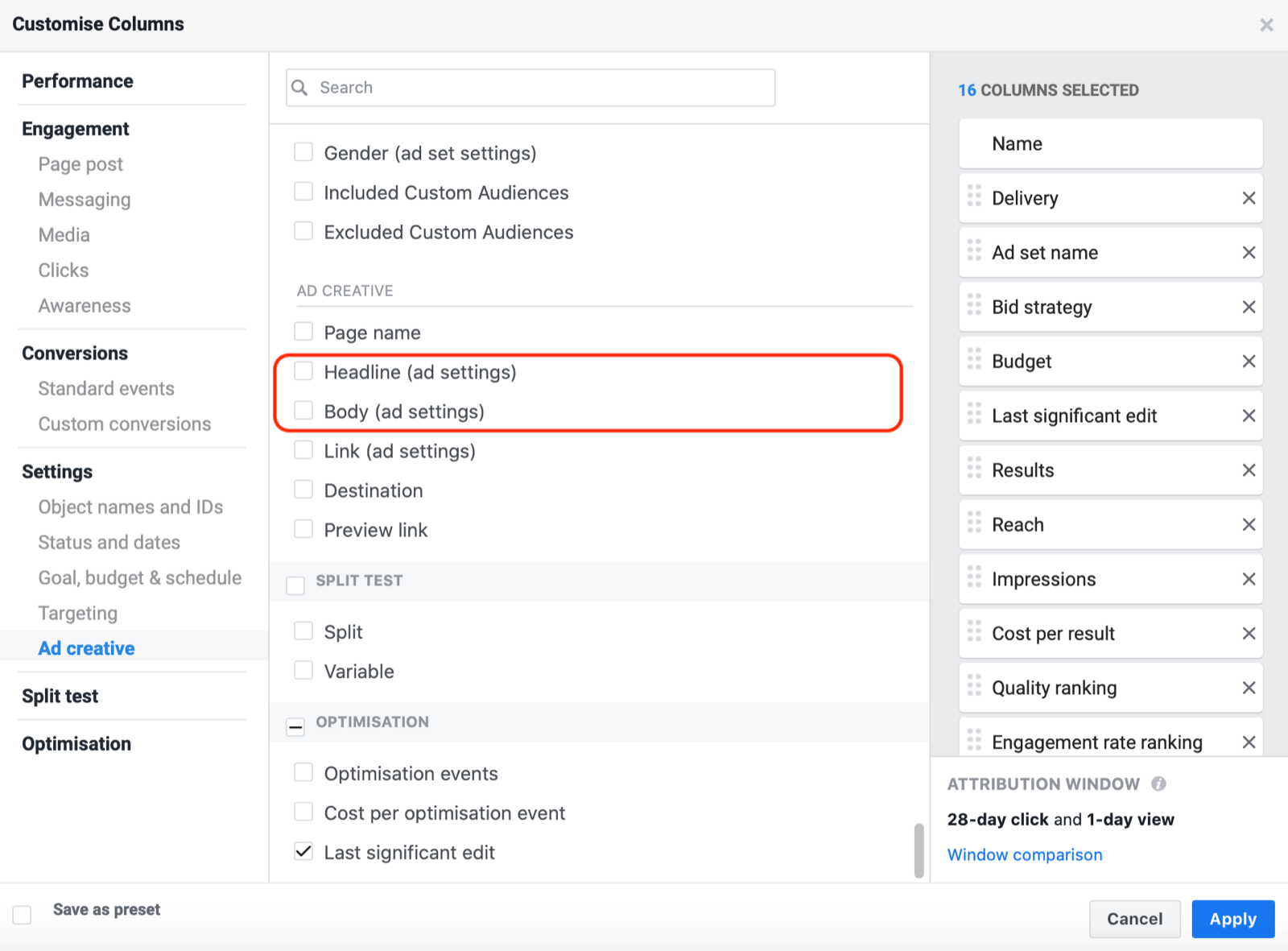1288x951 pixels.
Task: Remove the Quality ranking column
Action: [x=1249, y=688]
